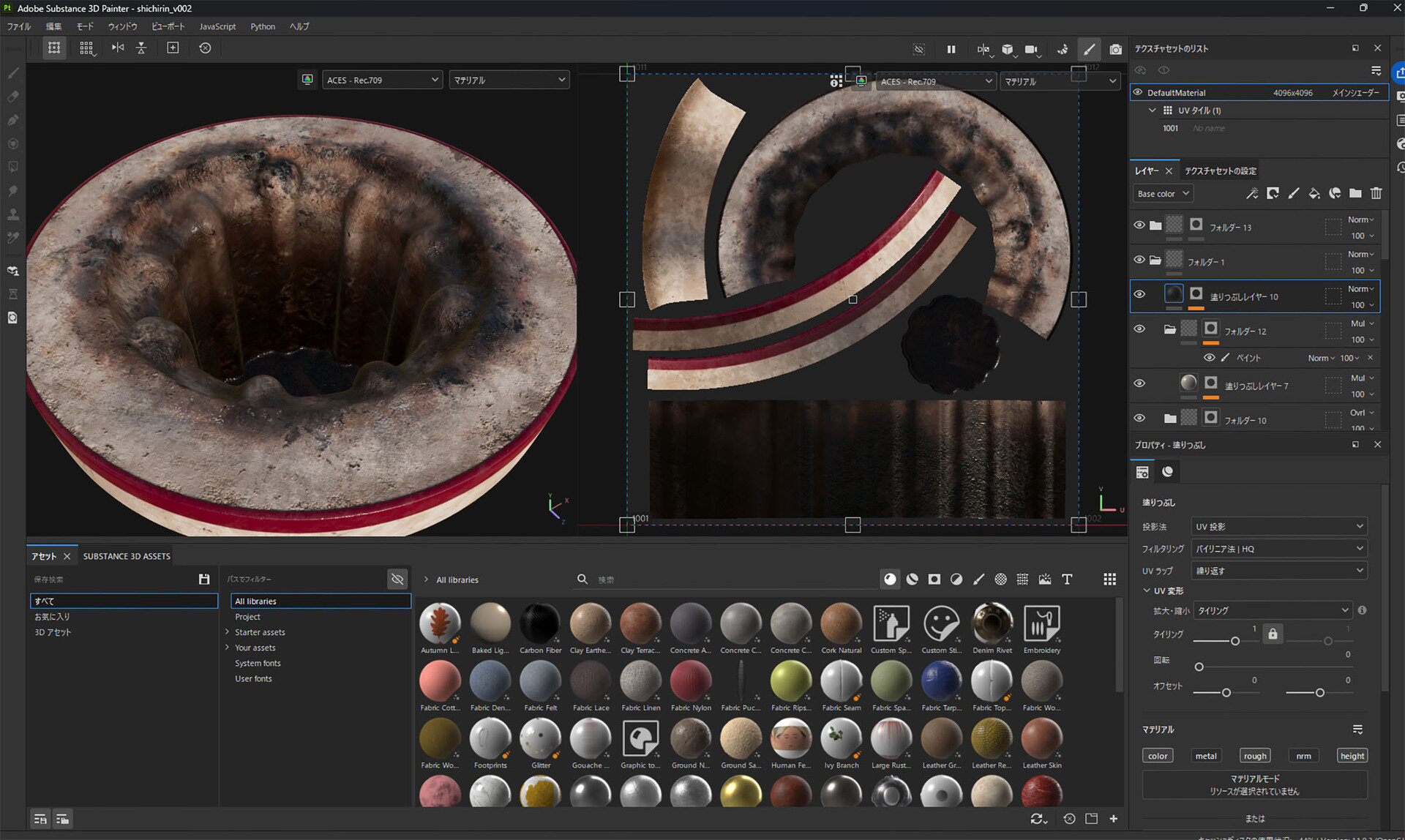This screenshot has width=1405, height=840.
Task: Click the 回転 rotation slider handle
Action: click(x=1199, y=667)
